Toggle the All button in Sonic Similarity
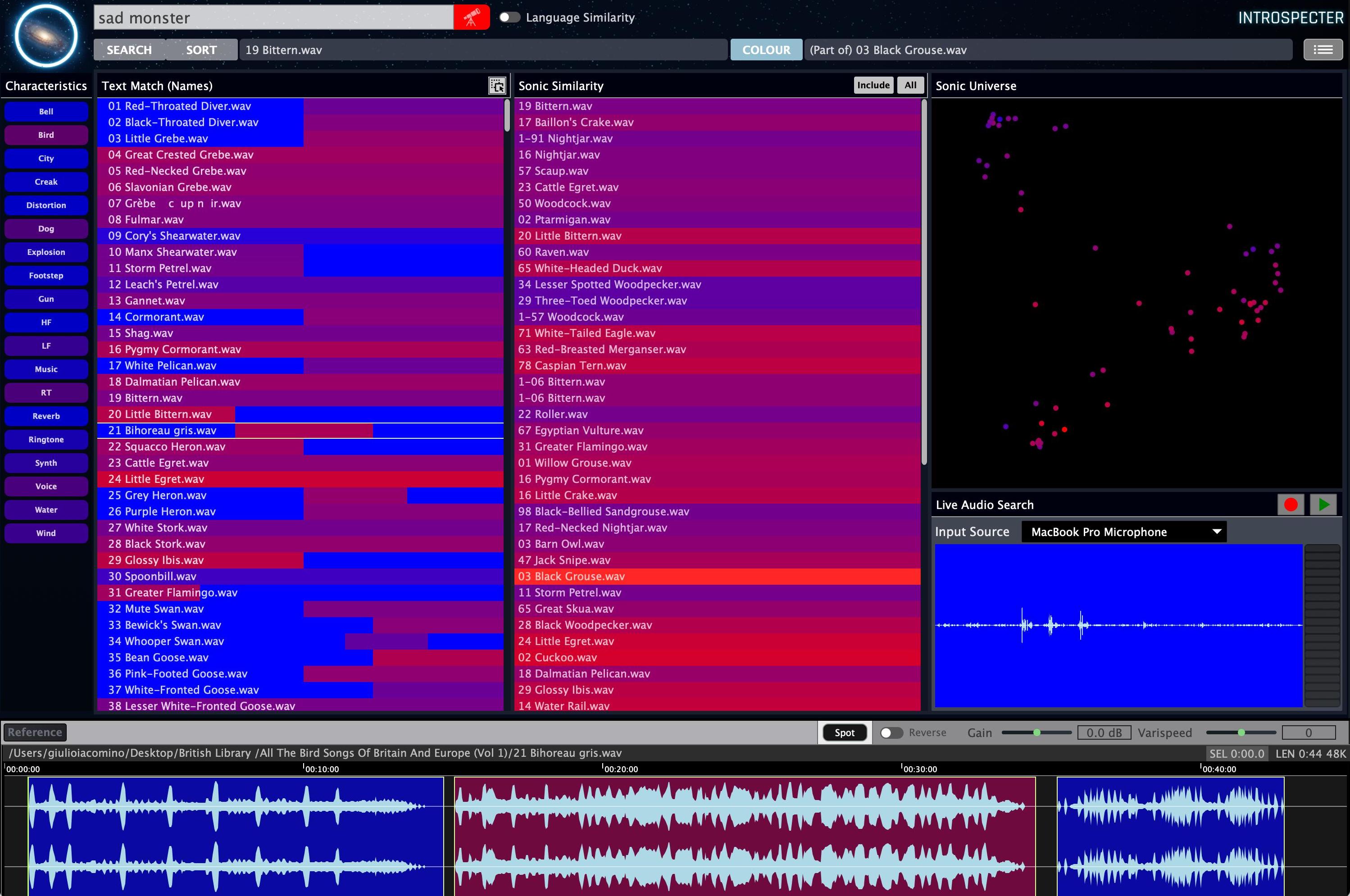This screenshot has width=1350, height=896. (x=910, y=85)
